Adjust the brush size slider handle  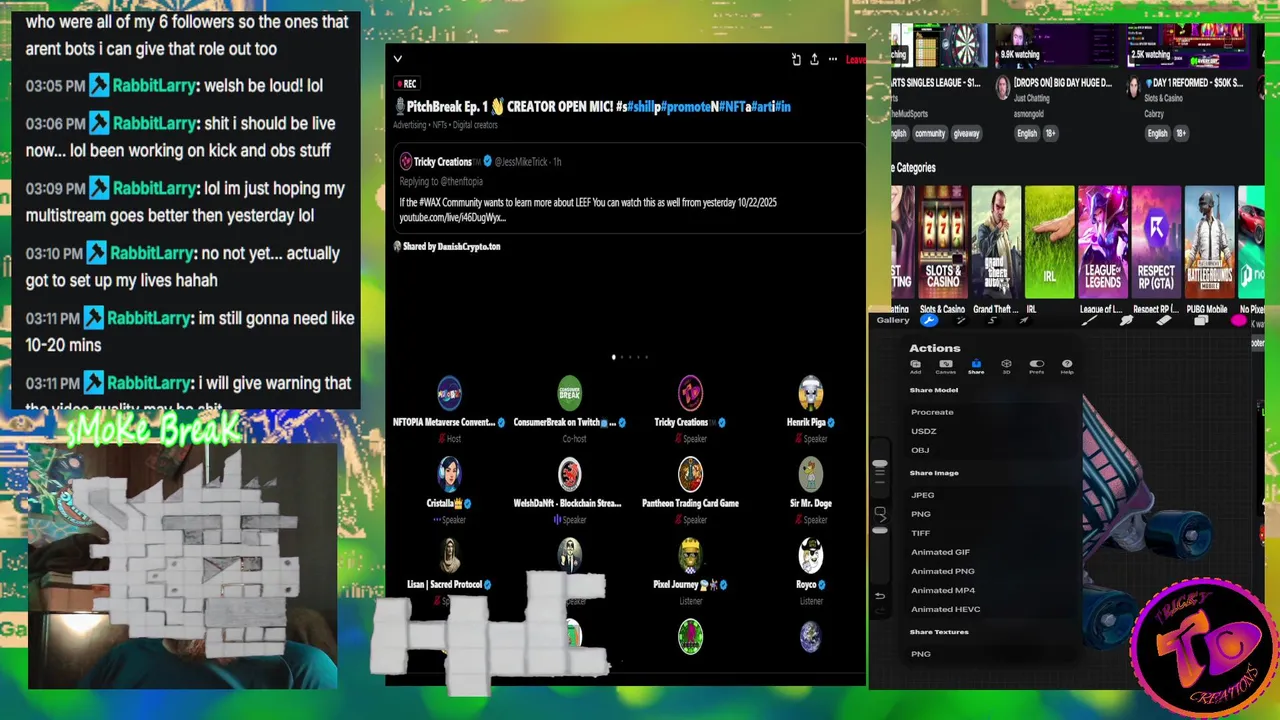[x=880, y=464]
